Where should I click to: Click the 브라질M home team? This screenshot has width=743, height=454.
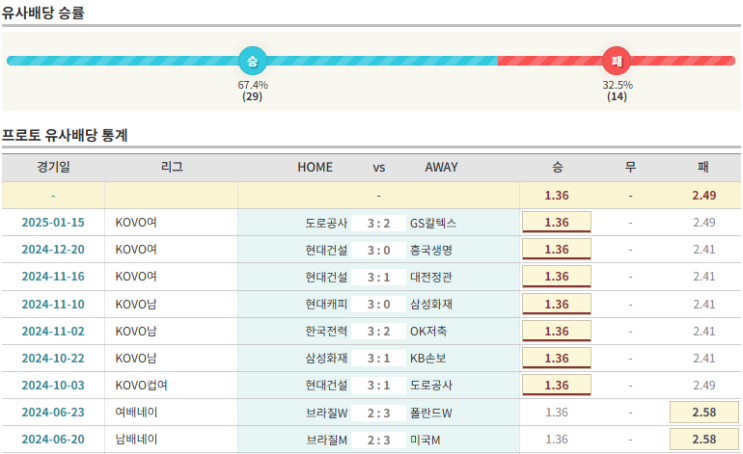(x=327, y=440)
